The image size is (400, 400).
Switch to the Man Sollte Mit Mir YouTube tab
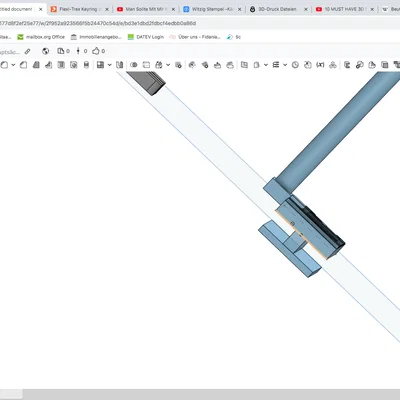[x=145, y=9]
